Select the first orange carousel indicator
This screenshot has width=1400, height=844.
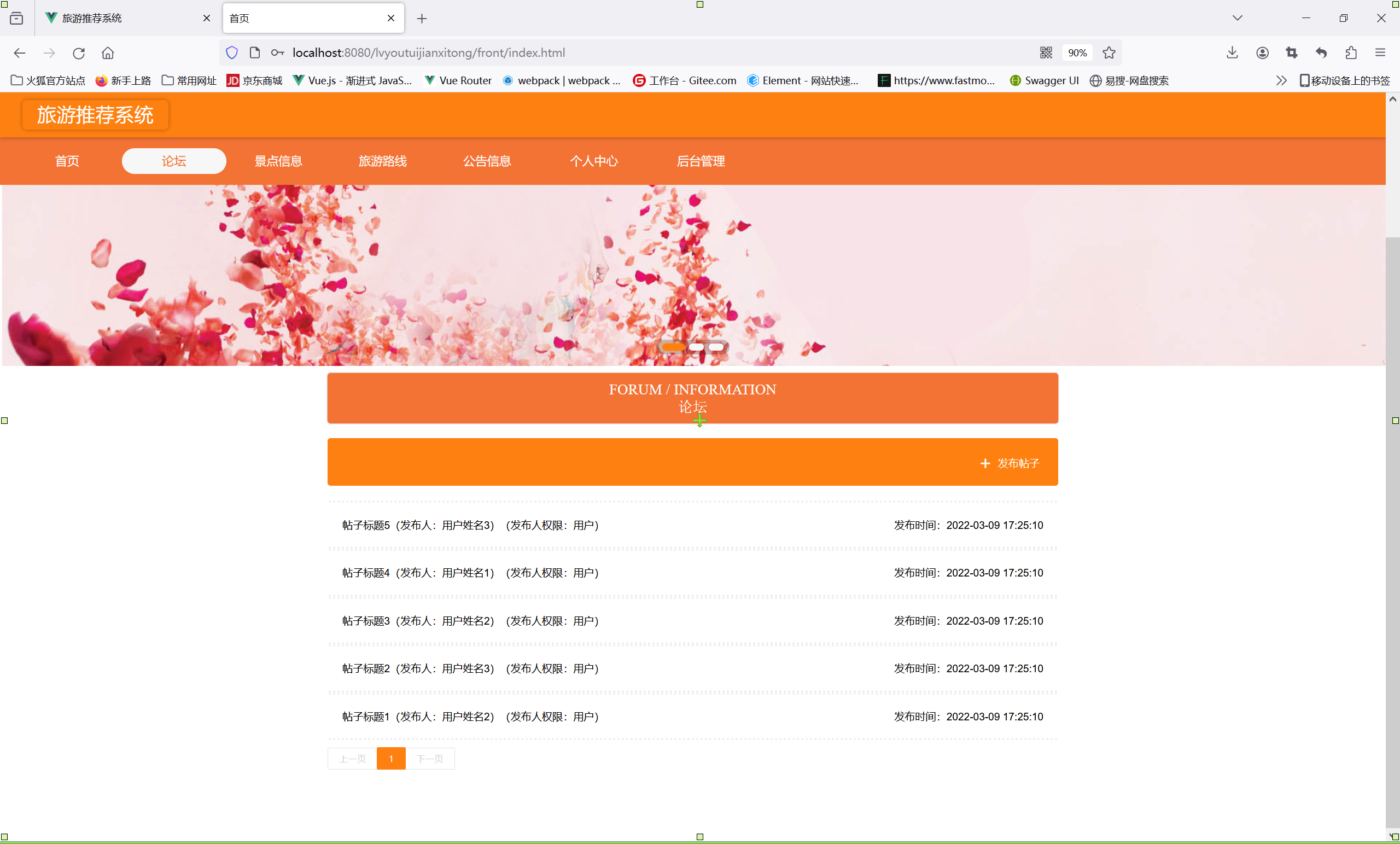pos(673,347)
